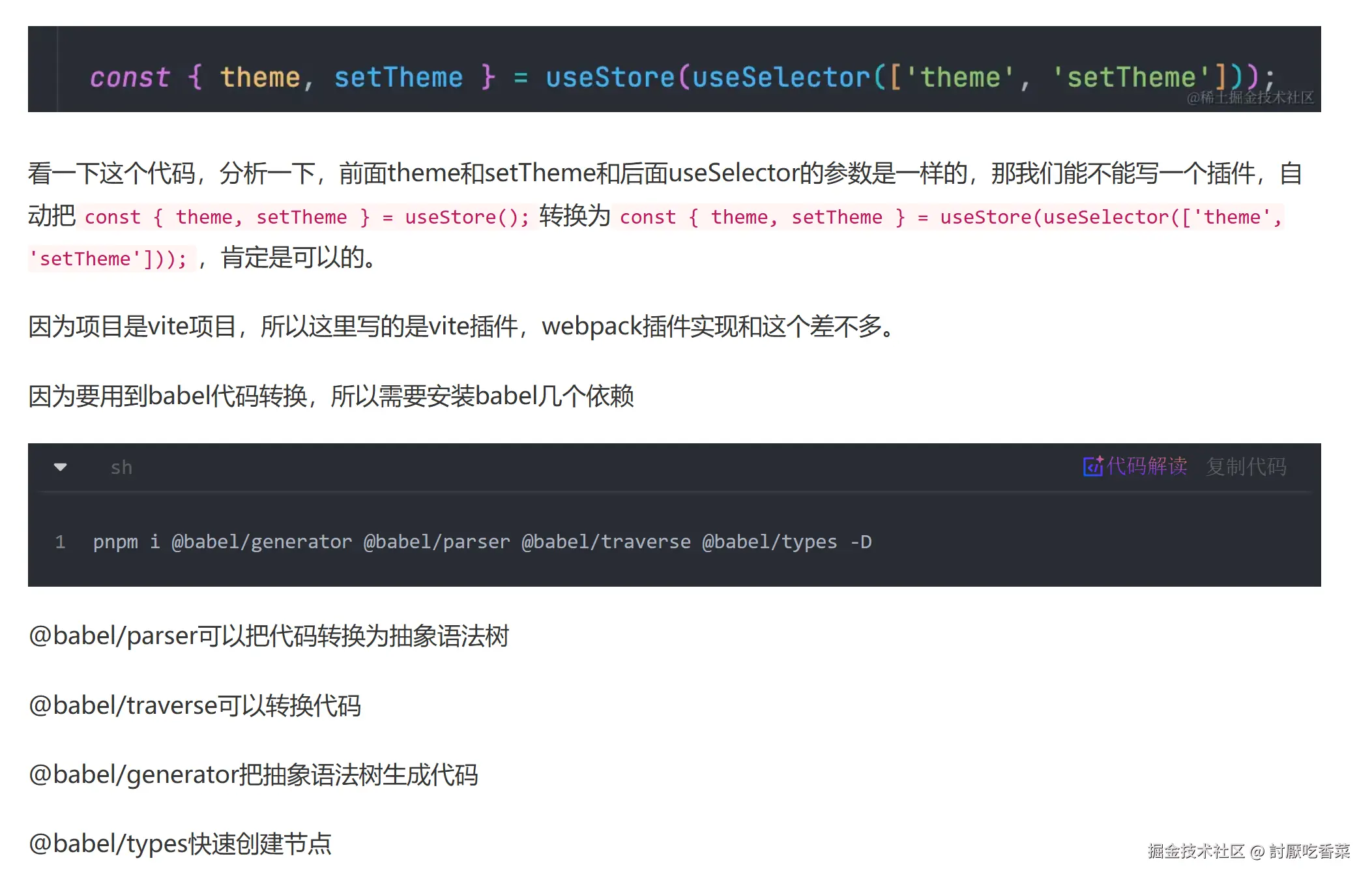Click @babel/generator in the pnpm command
Image resolution: width=1372 pixels, height=882 pixels.
coord(261,542)
